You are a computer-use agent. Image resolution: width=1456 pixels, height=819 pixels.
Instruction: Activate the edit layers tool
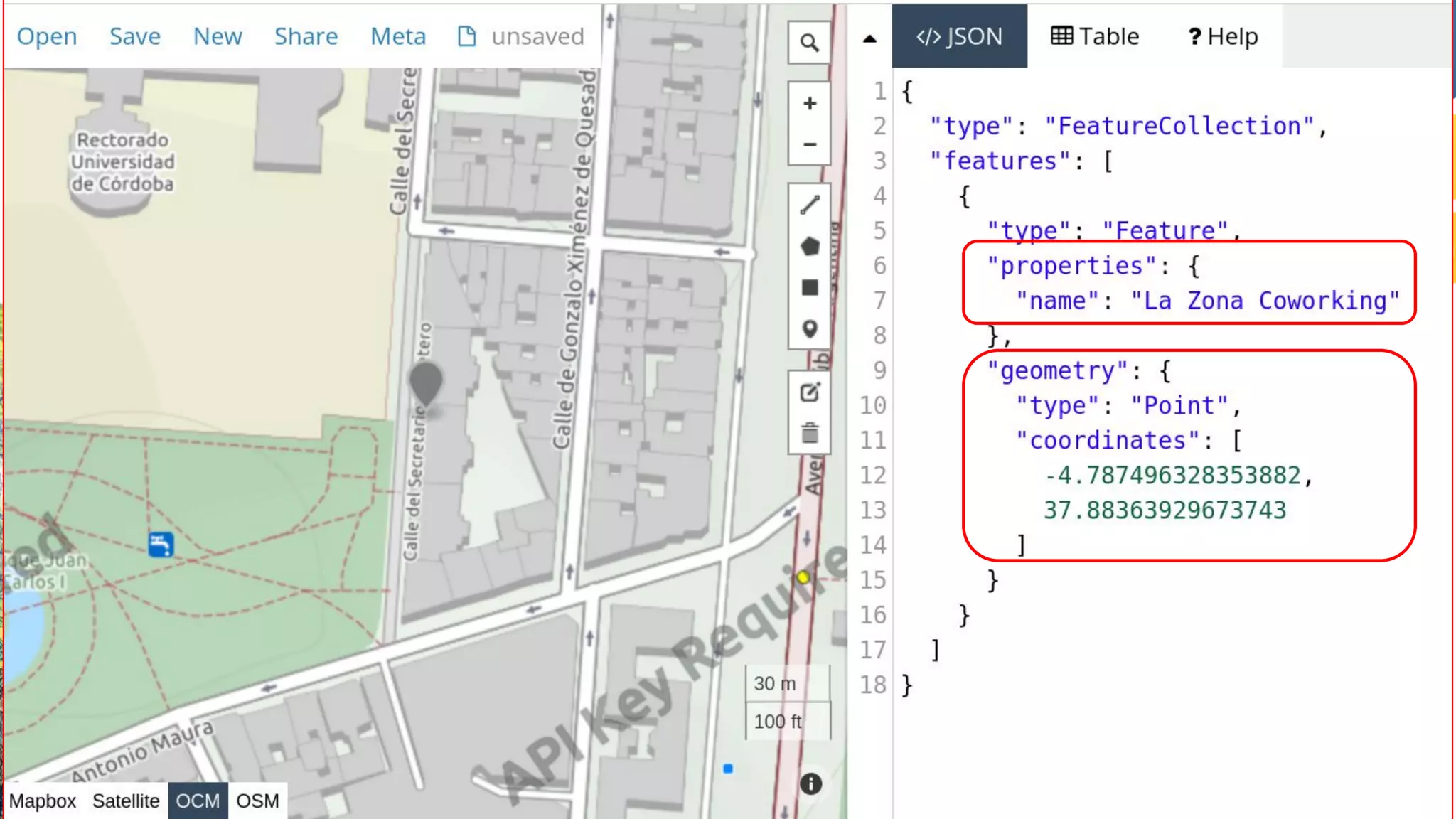809,392
